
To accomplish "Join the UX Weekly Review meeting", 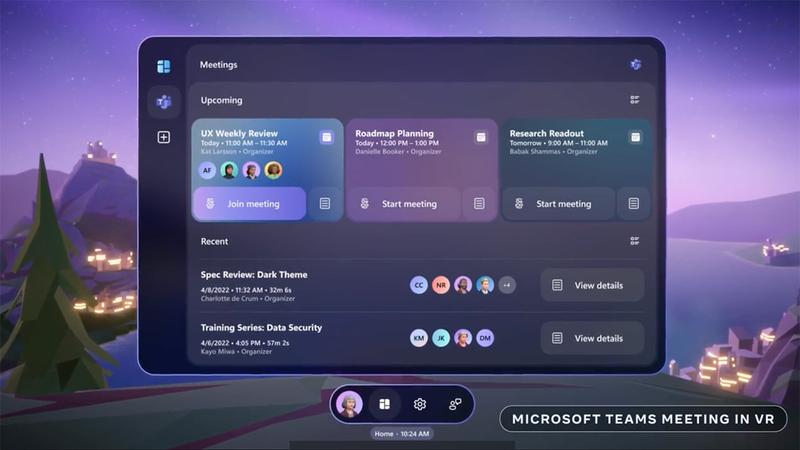I will [x=249, y=204].
